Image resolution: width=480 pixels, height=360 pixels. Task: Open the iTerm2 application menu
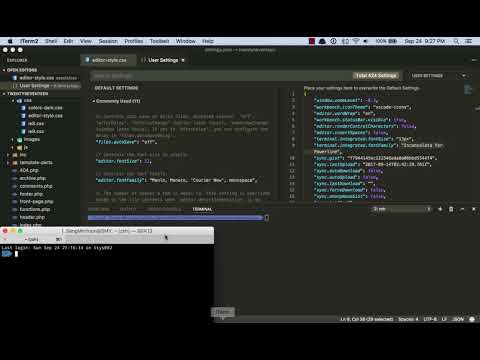click(x=29, y=41)
